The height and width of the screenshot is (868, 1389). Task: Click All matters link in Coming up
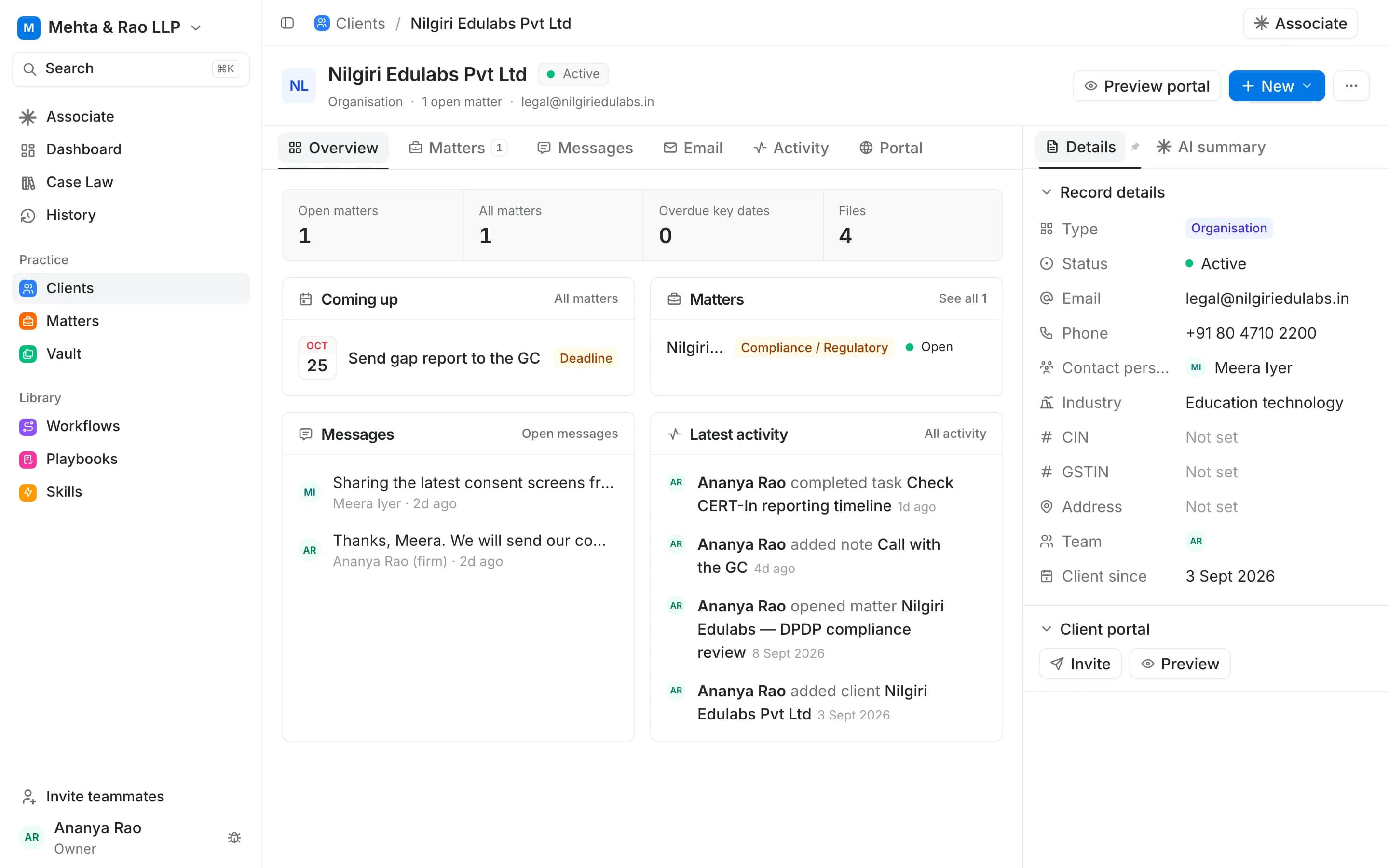(586, 298)
